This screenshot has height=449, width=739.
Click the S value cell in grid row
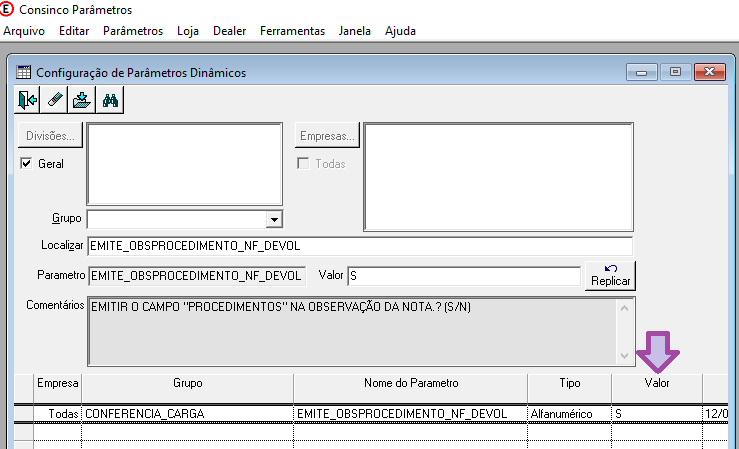click(x=657, y=414)
